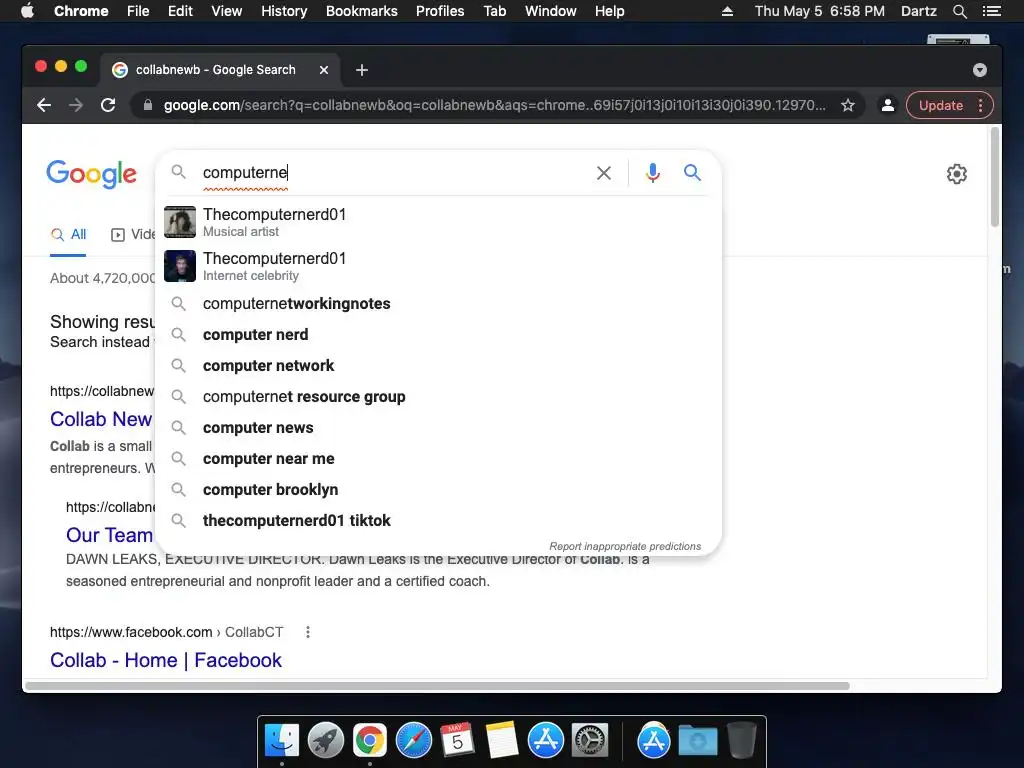This screenshot has height=768, width=1024.
Task: Select Thecomputernerd01 Internet celebrity suggestion
Action: click(439, 266)
